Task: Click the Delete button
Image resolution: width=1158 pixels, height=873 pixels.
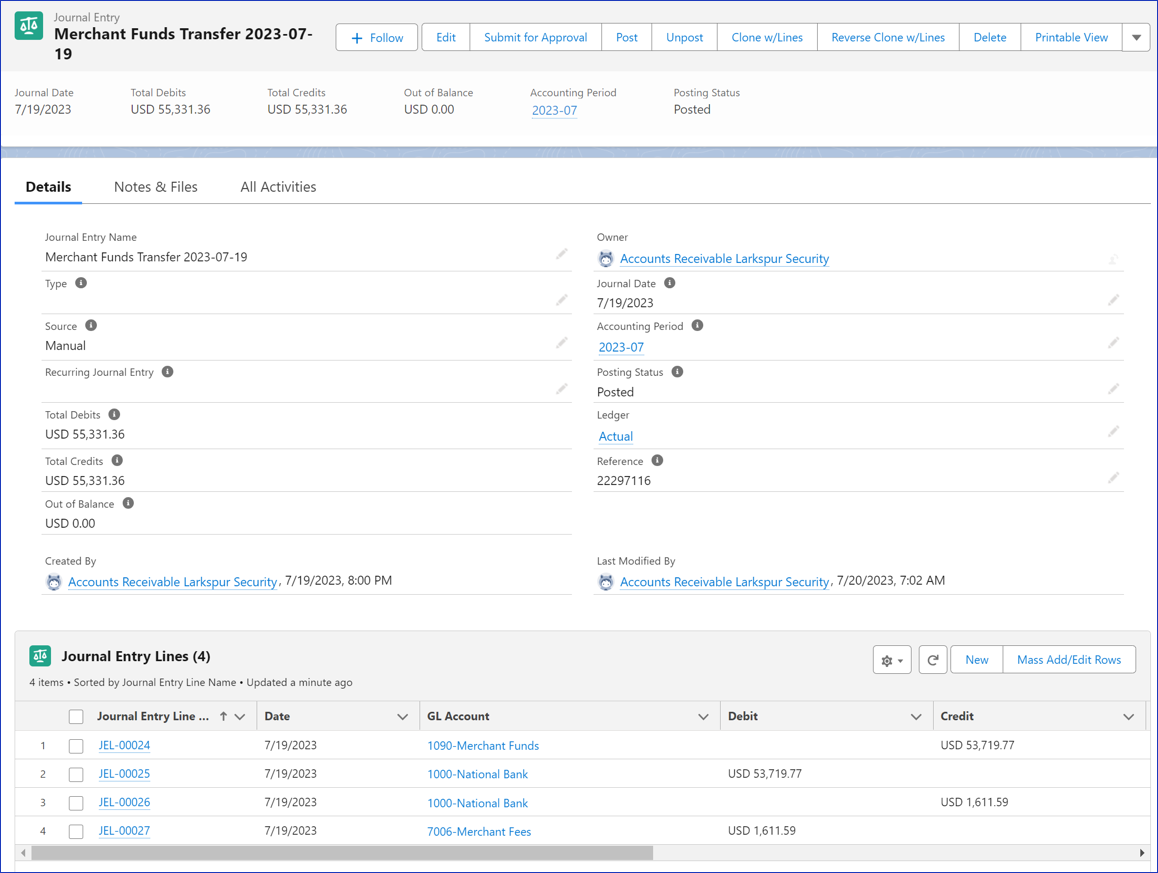Action: click(x=990, y=37)
